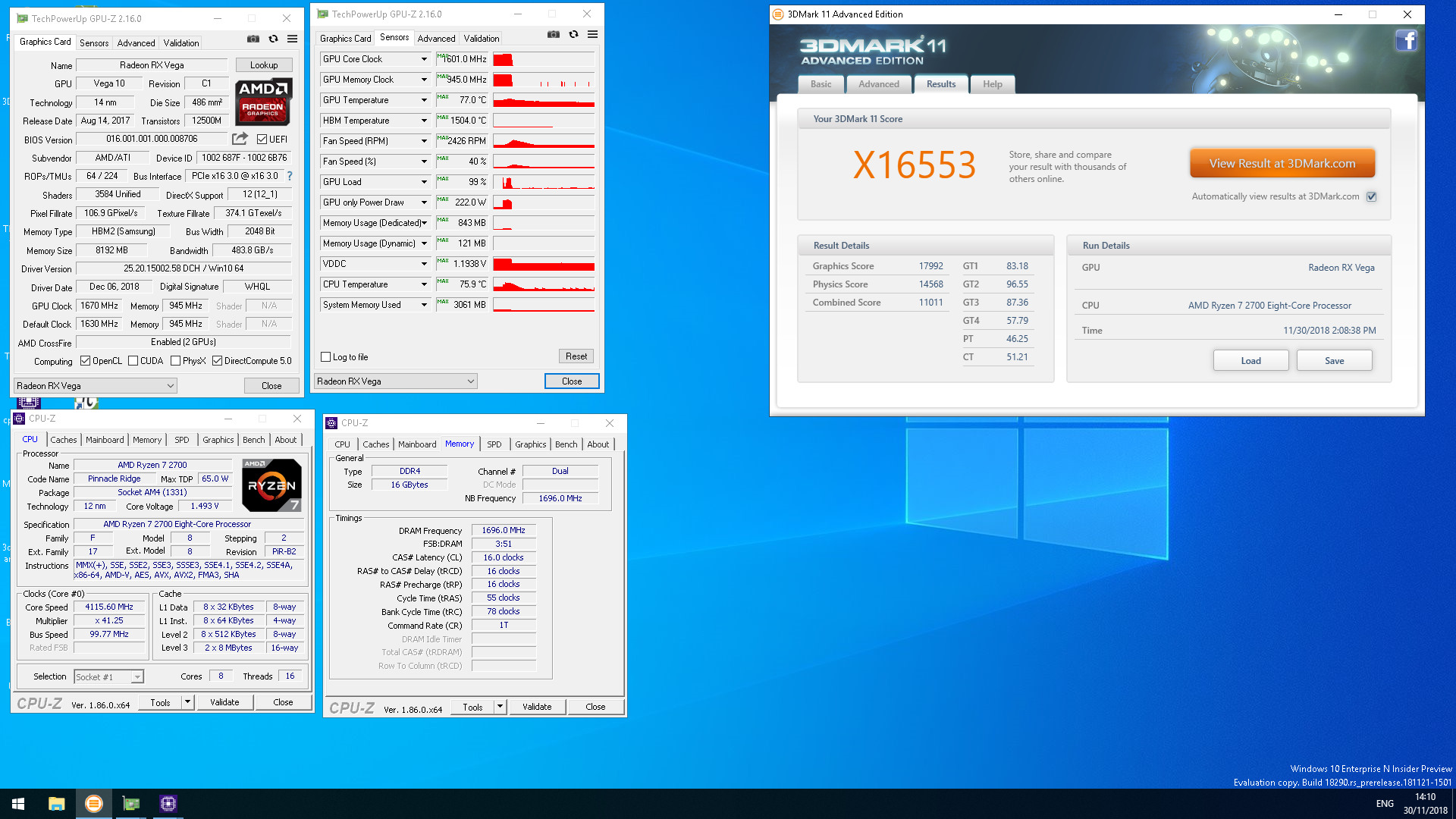Image resolution: width=1456 pixels, height=819 pixels.
Task: Open GPU selection dropdown in Sensors window
Action: pos(396,381)
